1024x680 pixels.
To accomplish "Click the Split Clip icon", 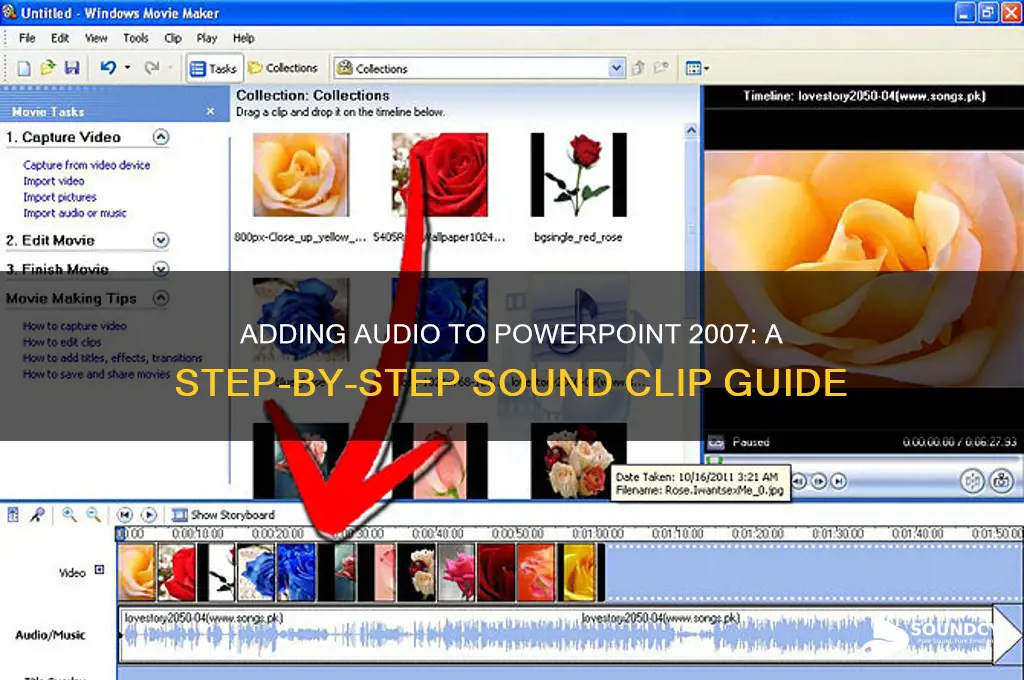I will point(972,481).
